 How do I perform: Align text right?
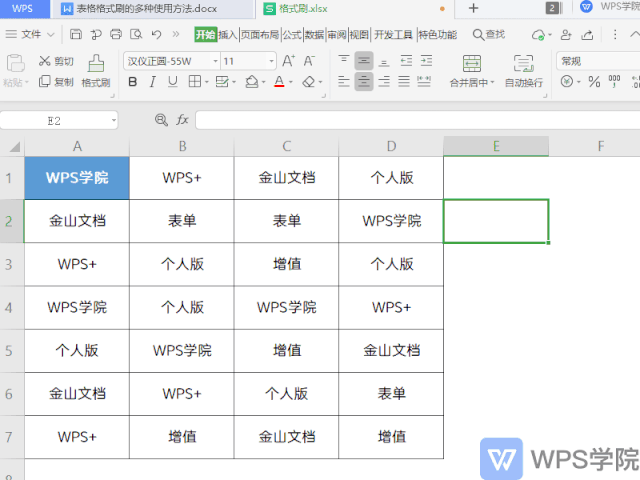[x=384, y=82]
